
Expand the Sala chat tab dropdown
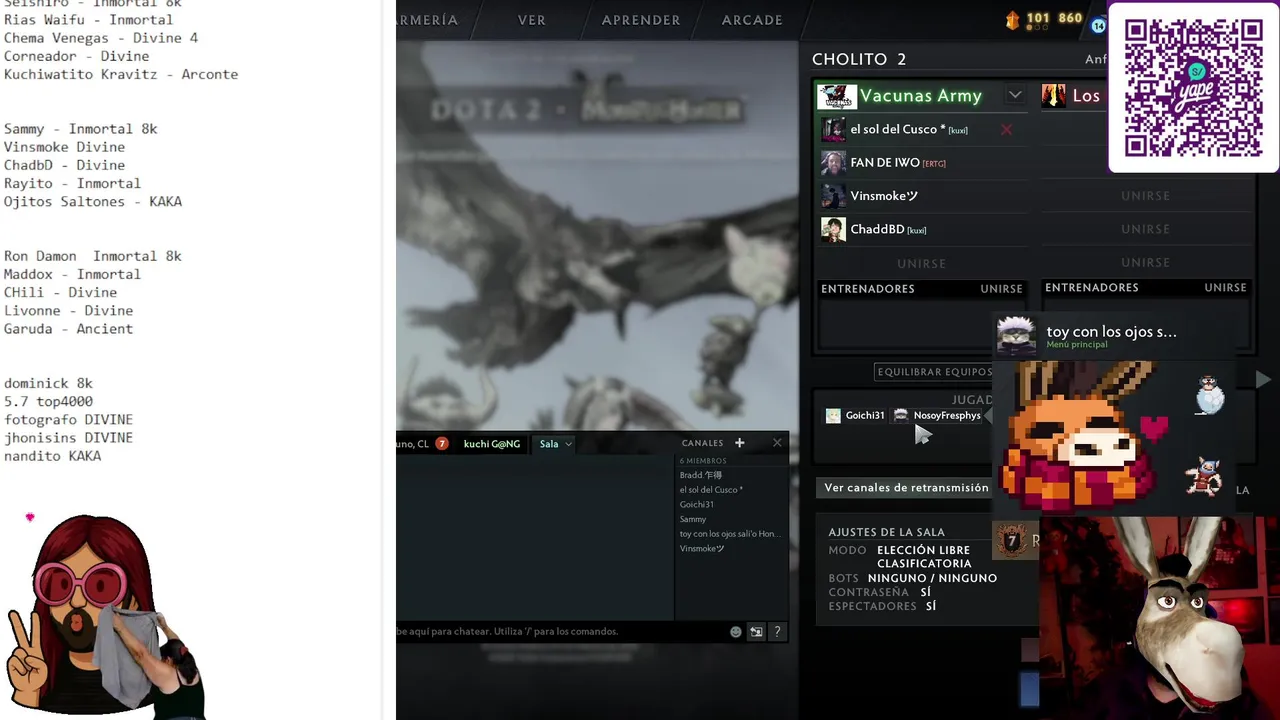point(568,444)
